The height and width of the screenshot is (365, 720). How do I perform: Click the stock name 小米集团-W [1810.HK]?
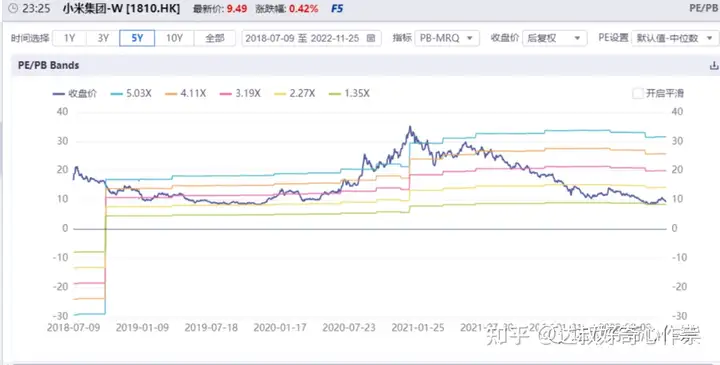pyautogui.click(x=121, y=8)
